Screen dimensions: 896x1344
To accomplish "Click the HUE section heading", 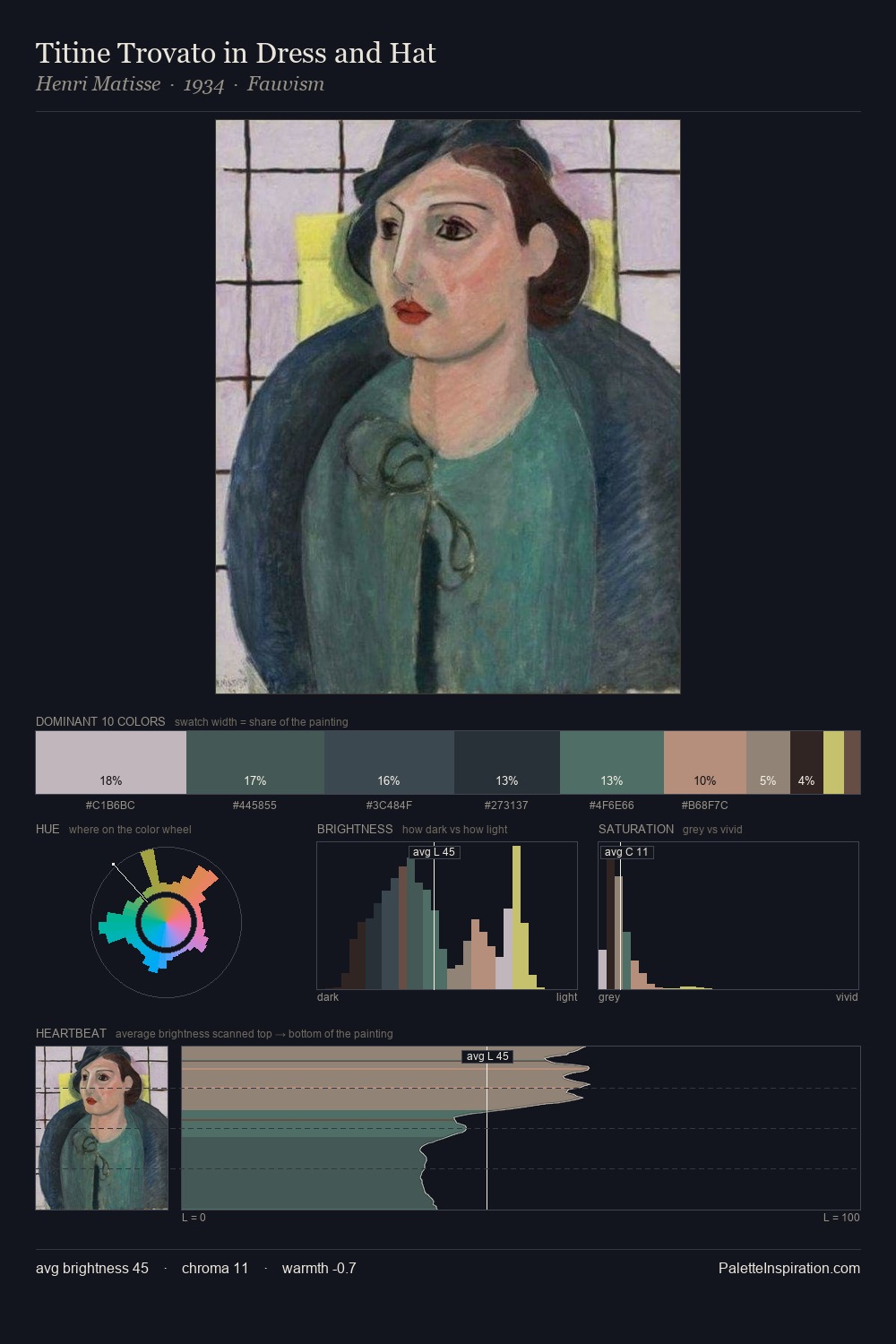I will [x=47, y=829].
